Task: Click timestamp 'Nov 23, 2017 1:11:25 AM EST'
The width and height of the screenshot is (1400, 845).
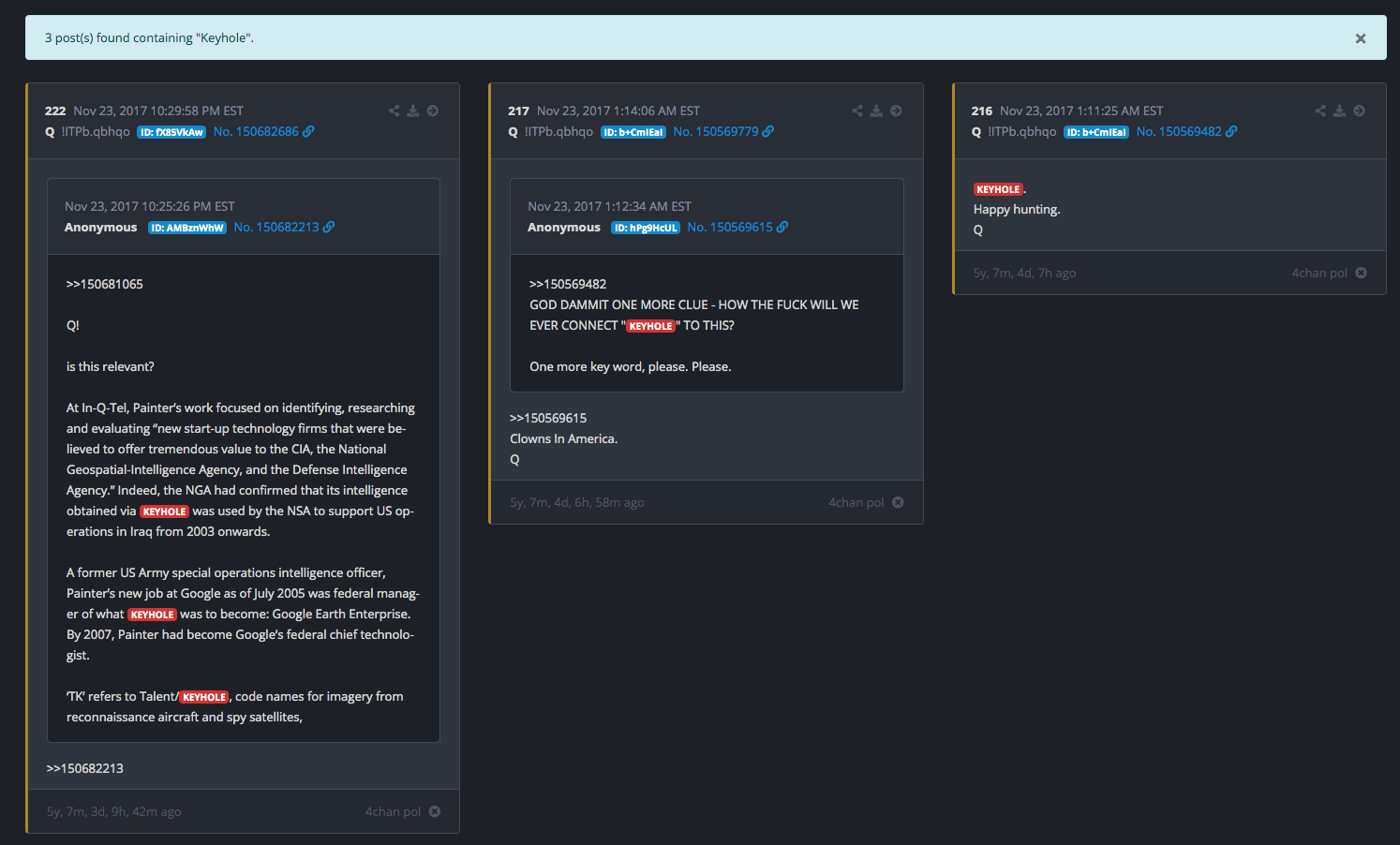Action: (x=1081, y=111)
